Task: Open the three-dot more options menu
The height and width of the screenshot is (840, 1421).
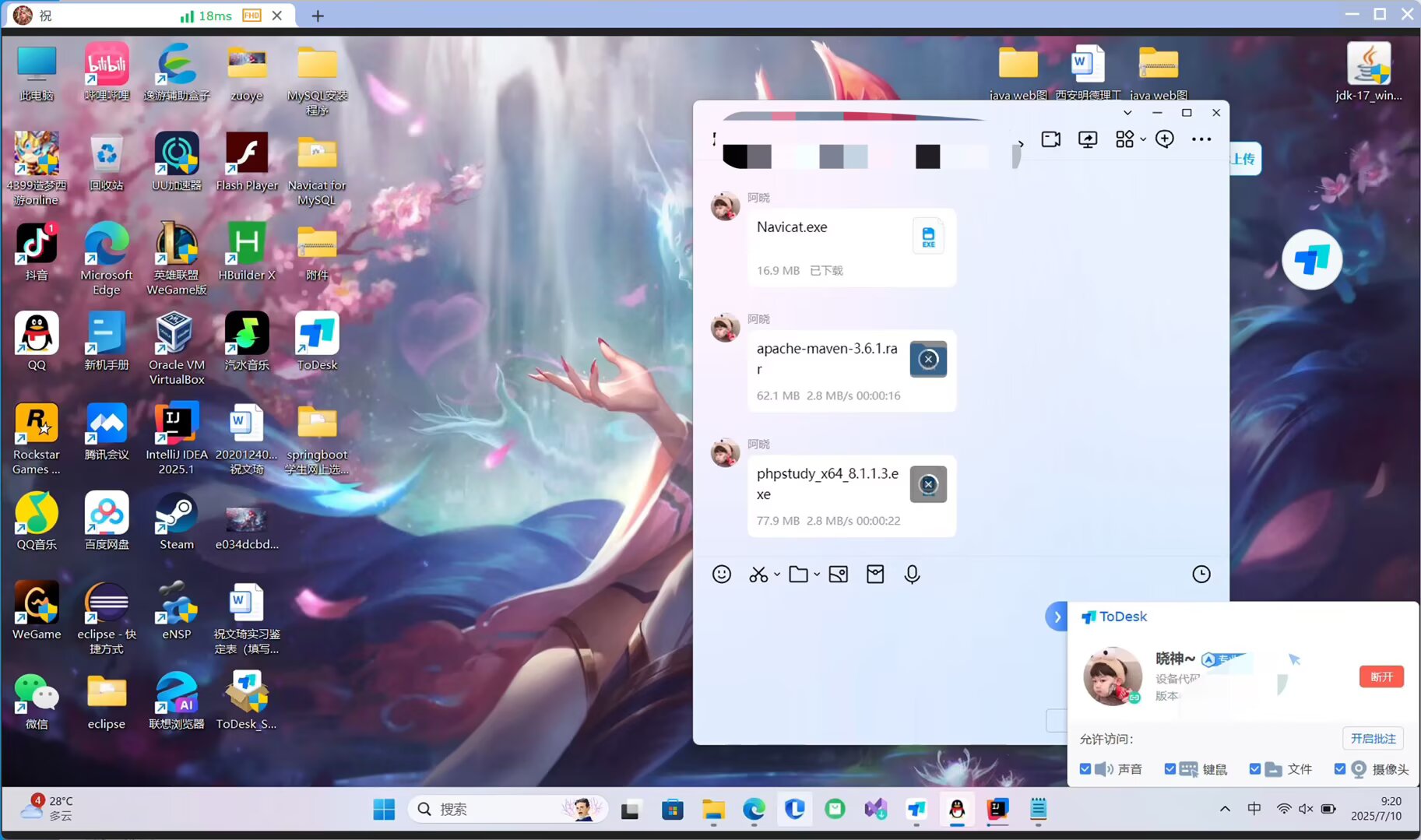Action: pyautogui.click(x=1201, y=139)
